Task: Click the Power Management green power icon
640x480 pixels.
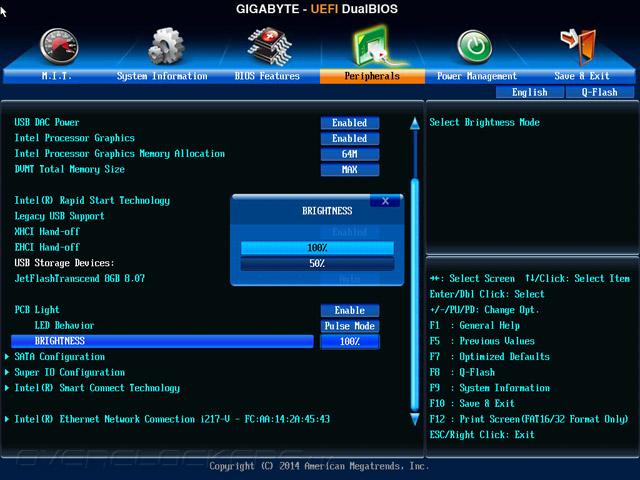Action: coord(474,47)
